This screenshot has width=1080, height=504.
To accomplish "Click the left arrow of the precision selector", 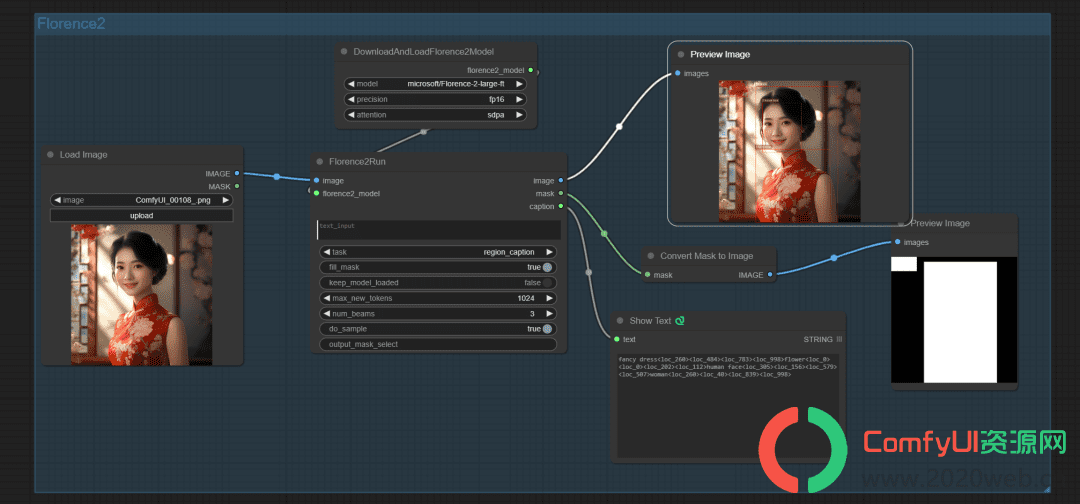I will pos(351,99).
